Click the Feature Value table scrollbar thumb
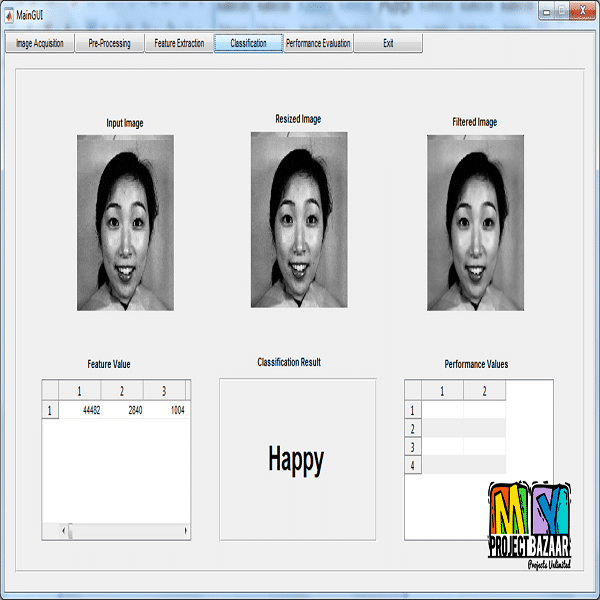Screen dimensions: 600x600 [x=70, y=531]
